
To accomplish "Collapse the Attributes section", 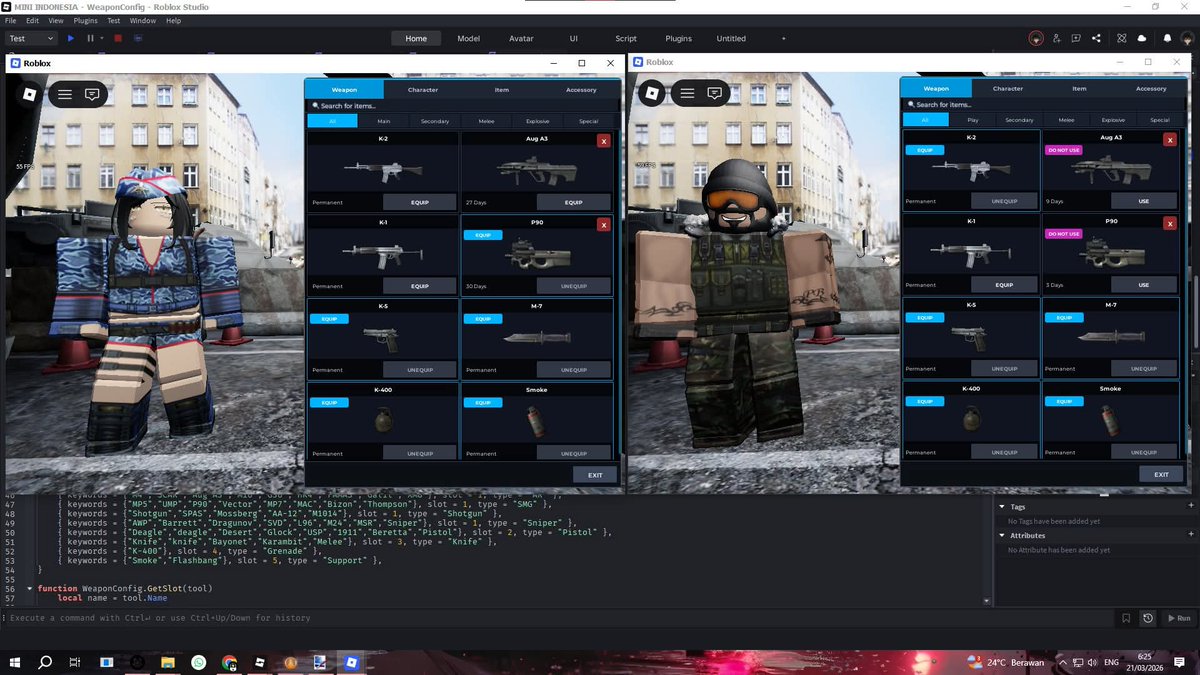I will 1002,535.
